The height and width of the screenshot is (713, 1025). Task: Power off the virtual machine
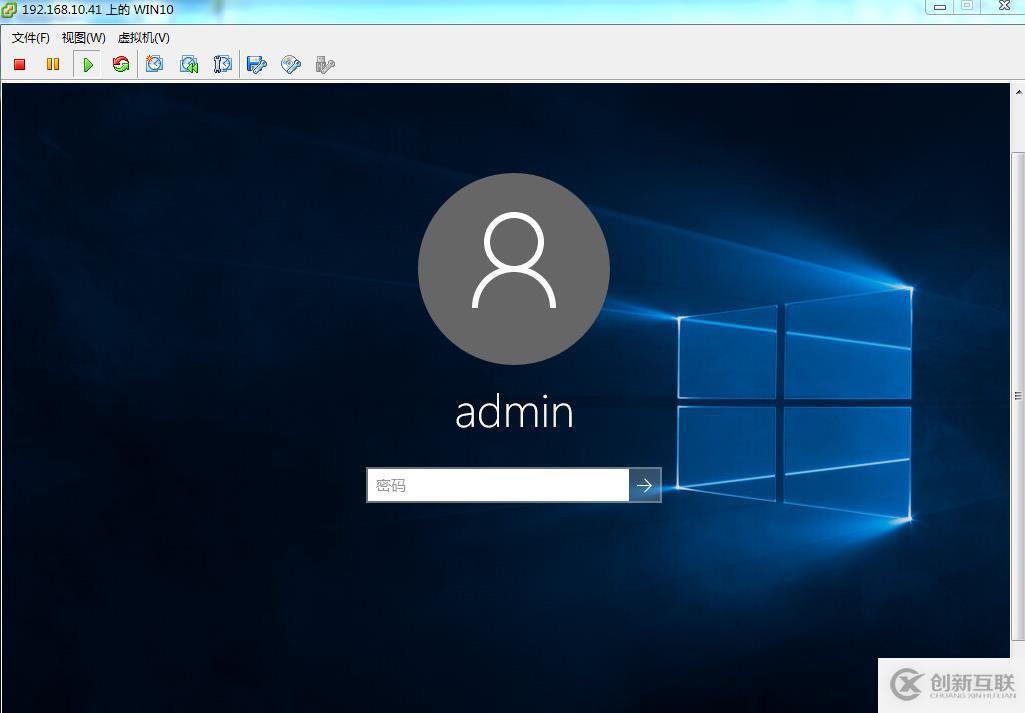click(x=17, y=64)
